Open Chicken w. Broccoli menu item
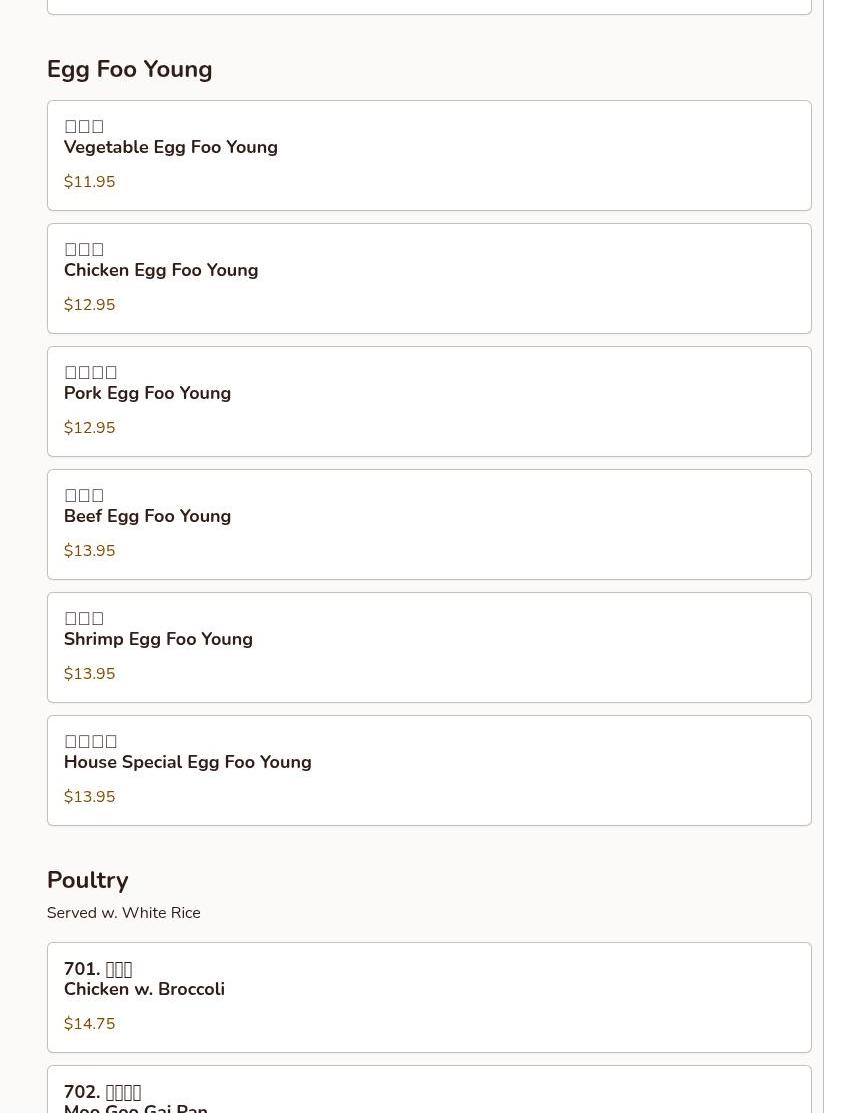 144,990
